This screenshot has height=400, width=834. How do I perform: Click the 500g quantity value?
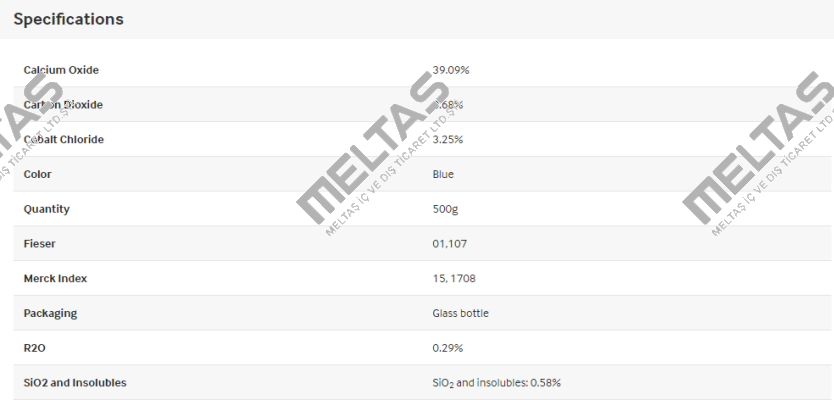tap(445, 209)
